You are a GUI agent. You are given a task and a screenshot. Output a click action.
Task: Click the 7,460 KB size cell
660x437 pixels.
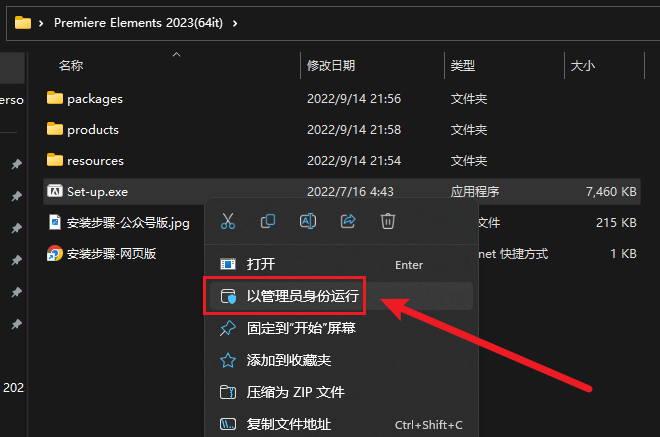(611, 192)
